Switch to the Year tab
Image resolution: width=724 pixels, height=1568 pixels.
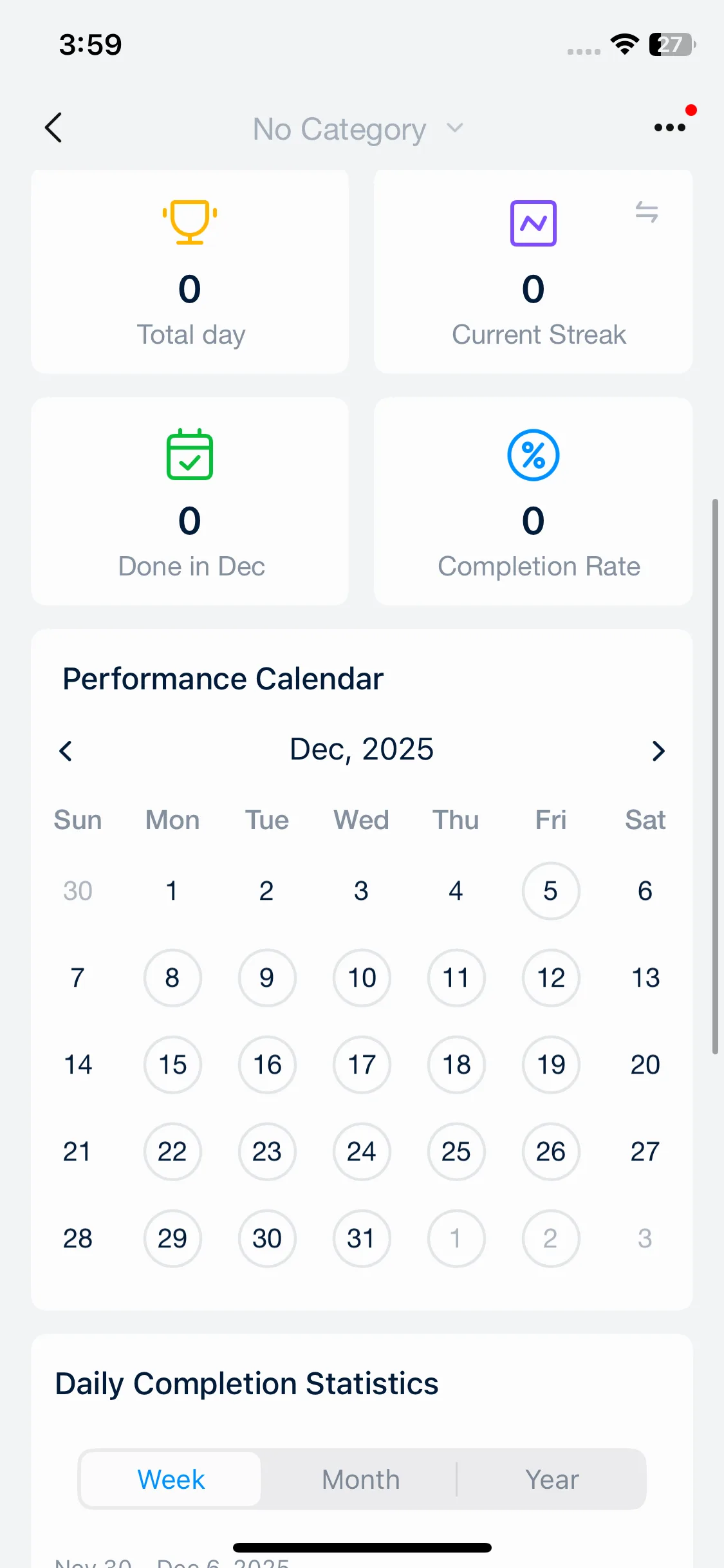(552, 1479)
